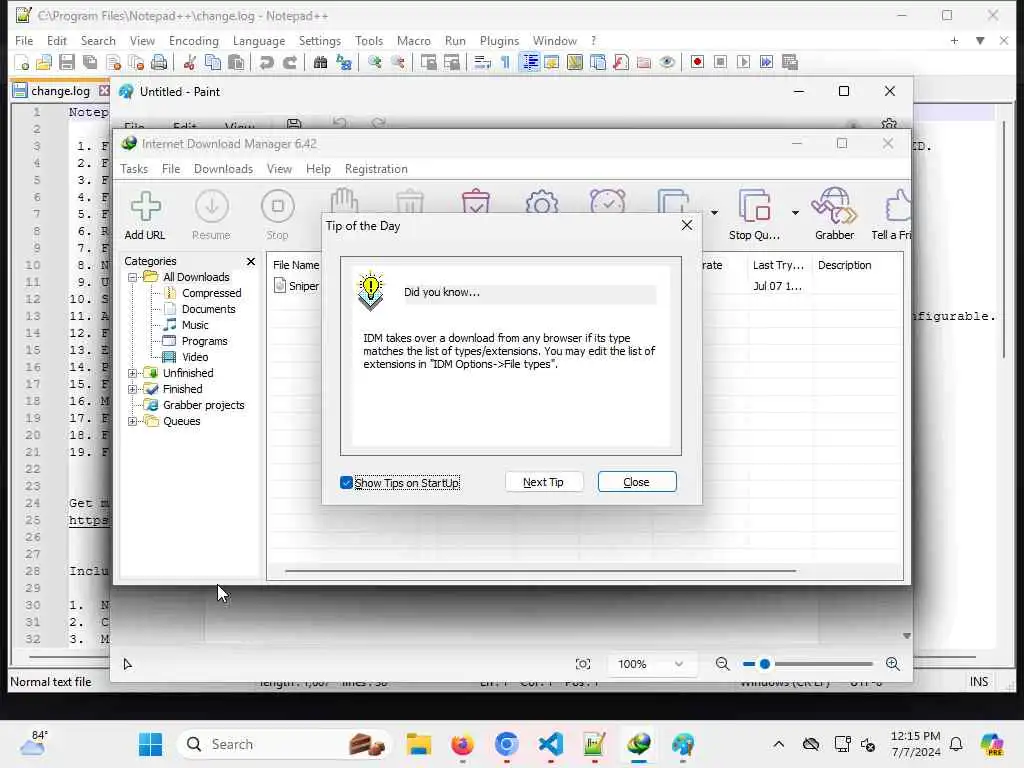Screen dimensions: 1024x768
Task: Click the Windows Start button
Action: (x=150, y=744)
